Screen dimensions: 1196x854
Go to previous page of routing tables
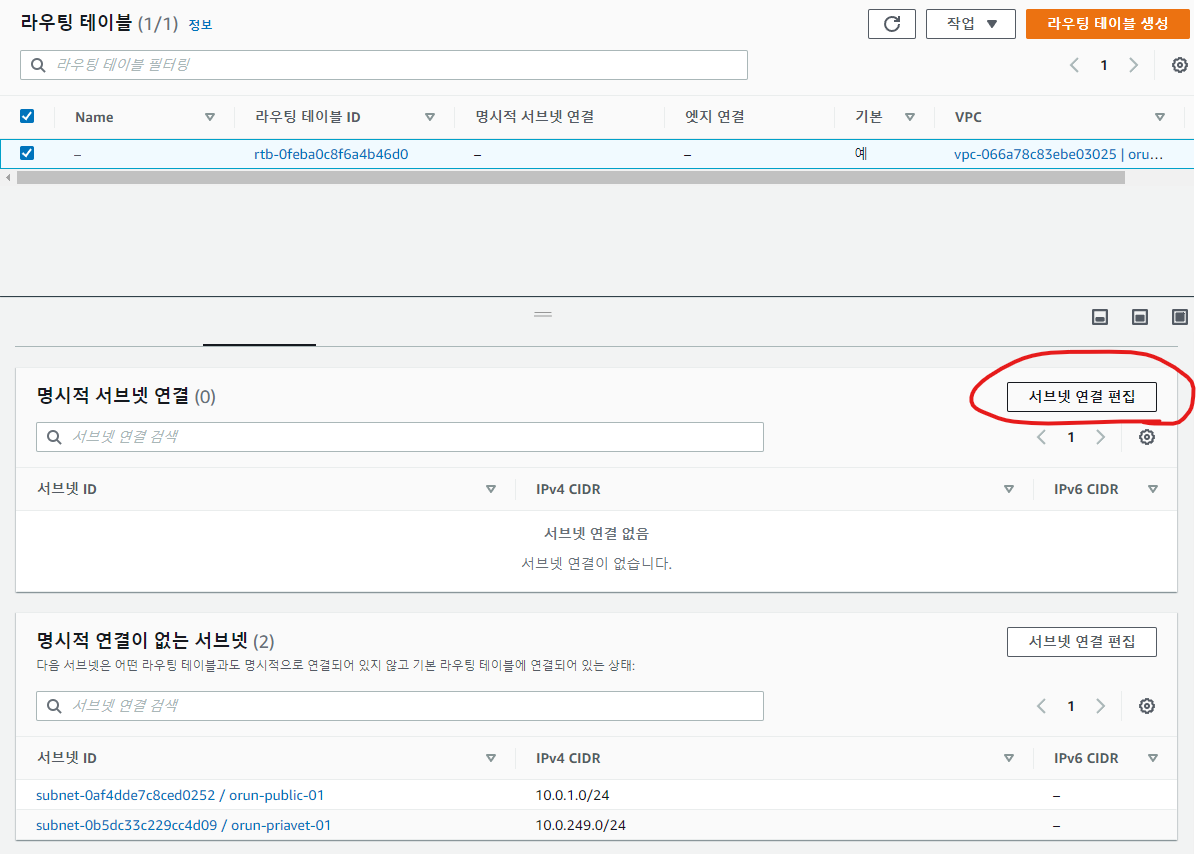[x=1075, y=65]
